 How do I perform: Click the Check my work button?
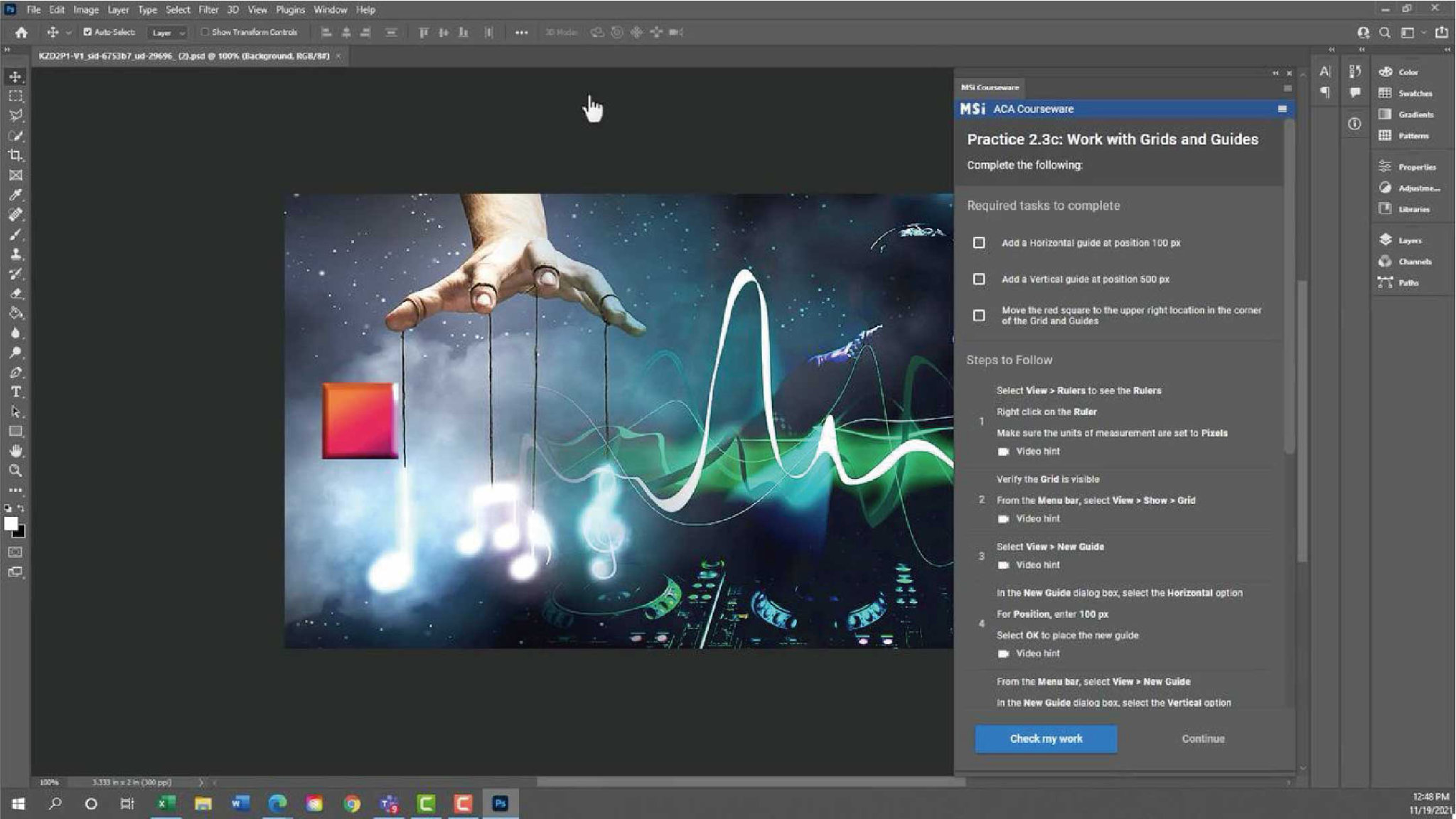[1045, 739]
